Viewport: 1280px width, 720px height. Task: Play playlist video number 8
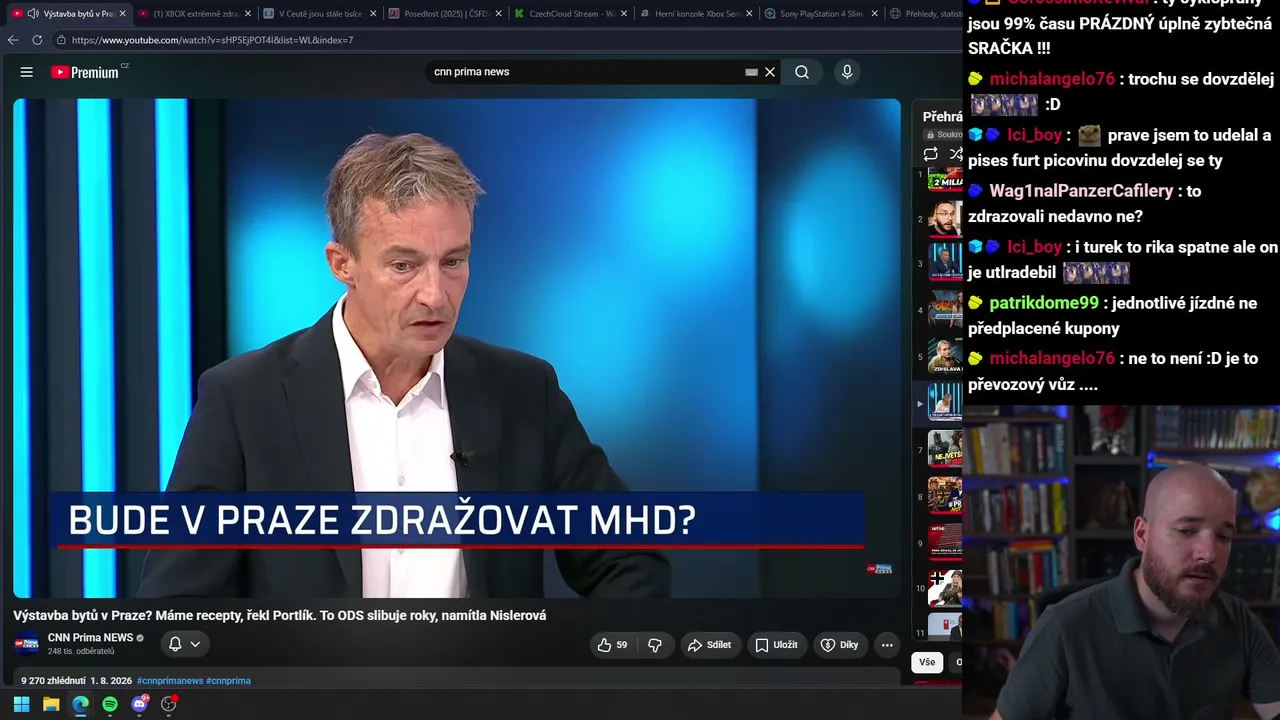point(945,496)
